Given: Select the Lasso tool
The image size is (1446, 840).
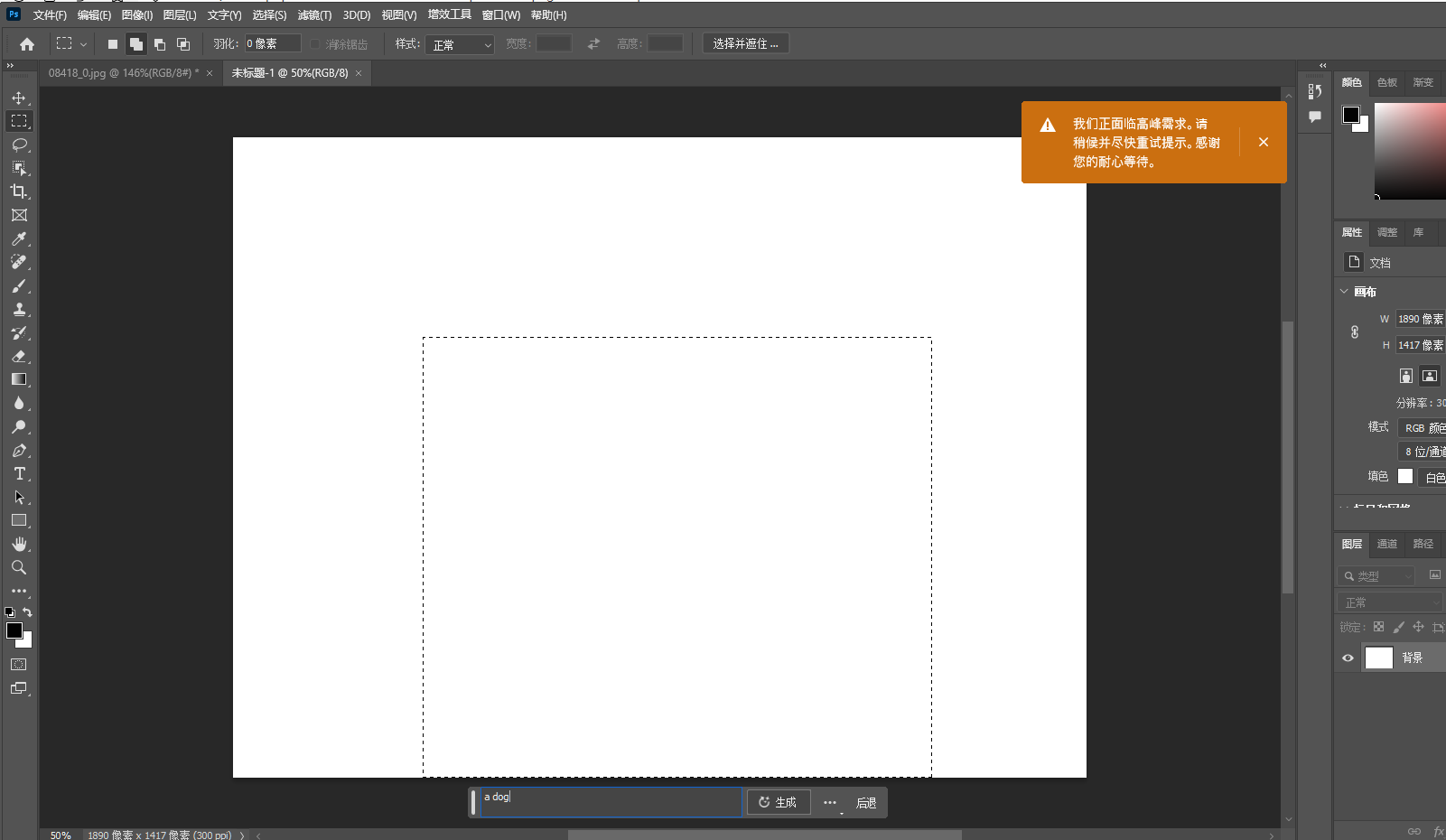Looking at the screenshot, I should 19,145.
